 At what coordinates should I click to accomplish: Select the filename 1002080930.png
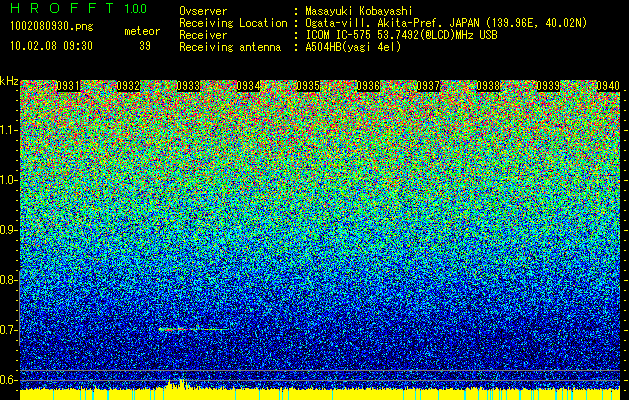pyautogui.click(x=52, y=27)
